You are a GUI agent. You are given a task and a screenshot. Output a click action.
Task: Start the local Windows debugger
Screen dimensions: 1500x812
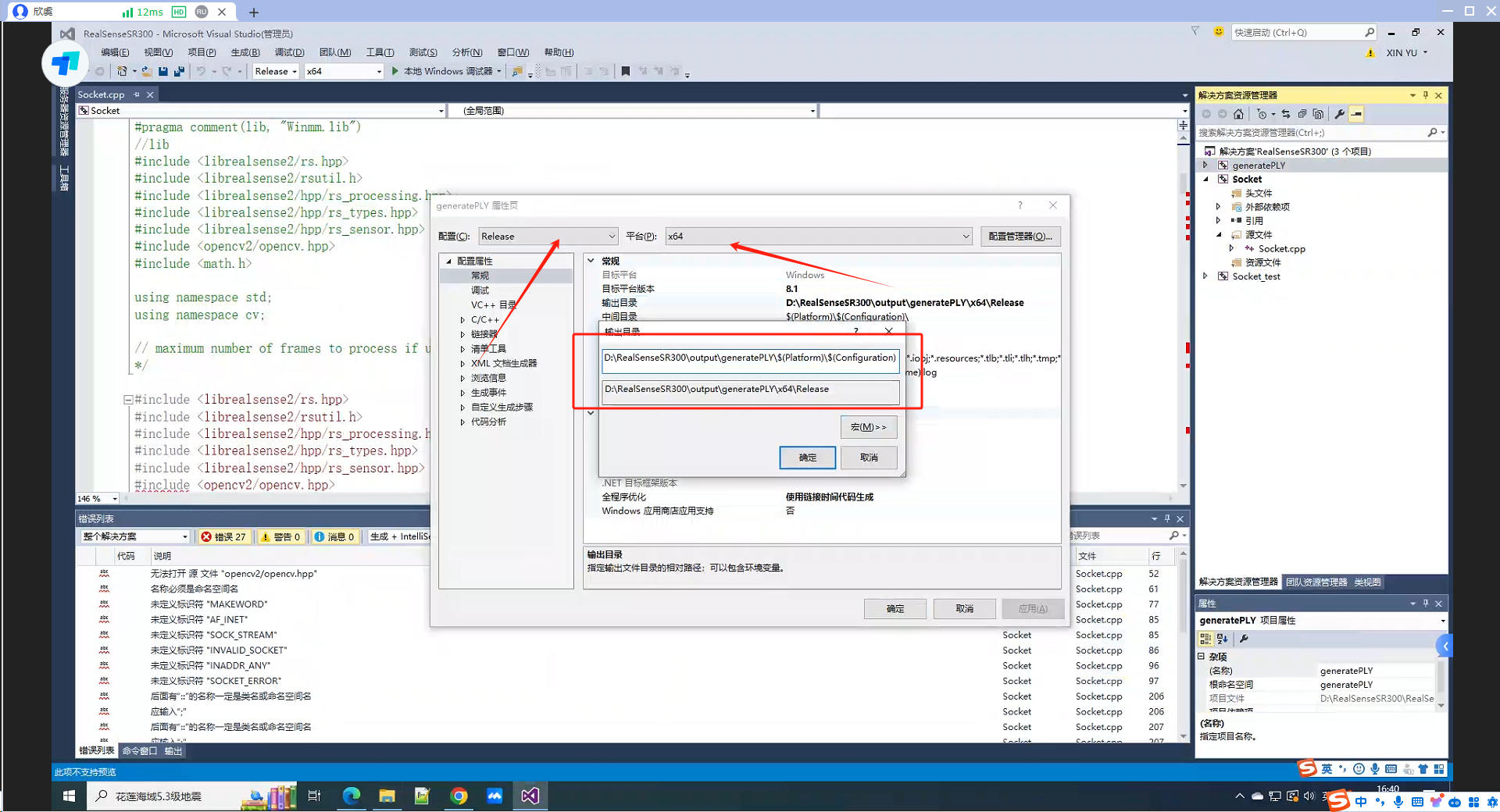click(447, 71)
